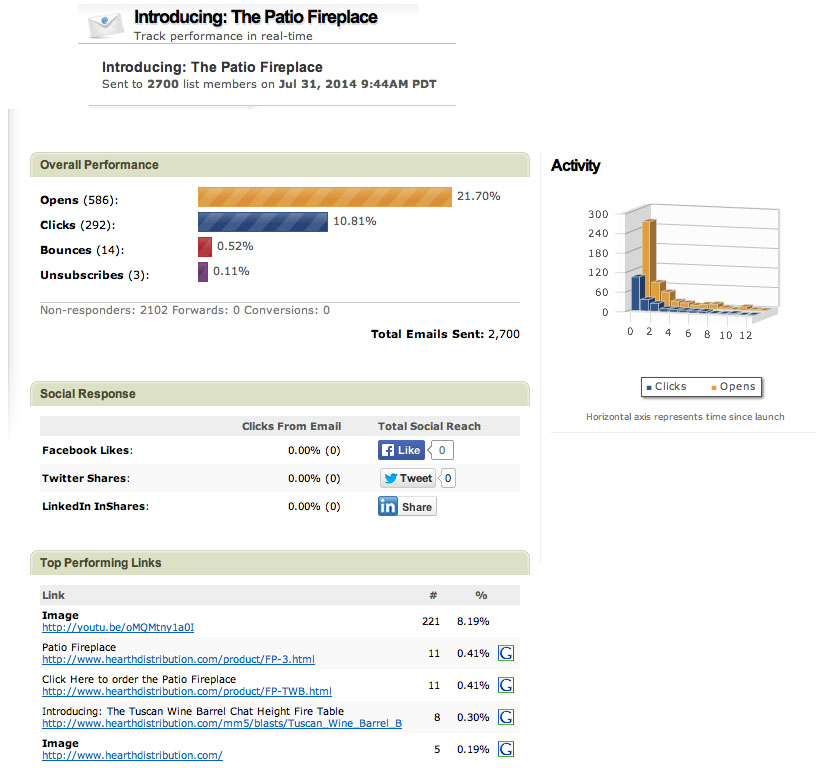Open the youtu.be image link
Viewport: 818px width, 768px height.
tap(117, 628)
